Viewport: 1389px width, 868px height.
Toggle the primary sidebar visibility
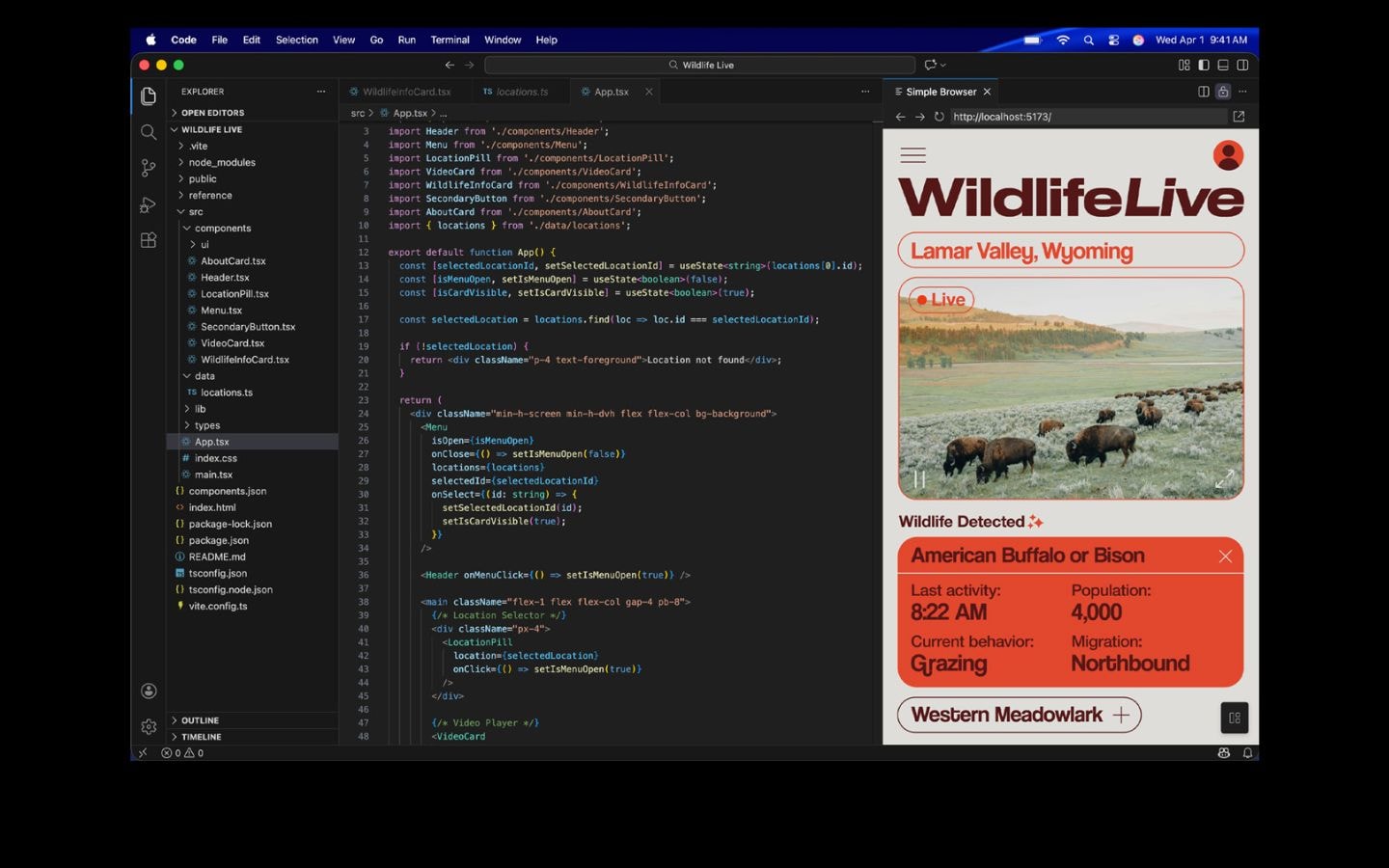point(1203,65)
